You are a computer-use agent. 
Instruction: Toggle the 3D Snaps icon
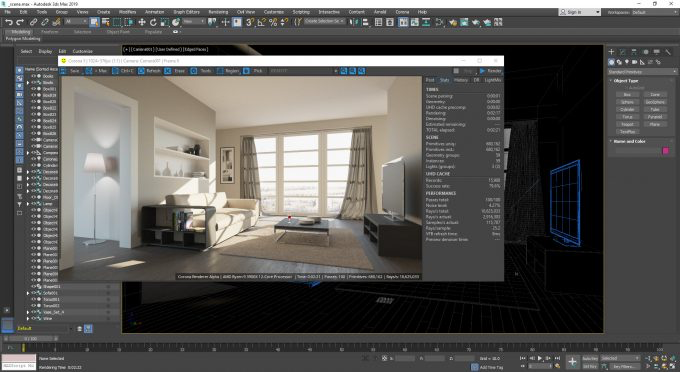[250, 22]
